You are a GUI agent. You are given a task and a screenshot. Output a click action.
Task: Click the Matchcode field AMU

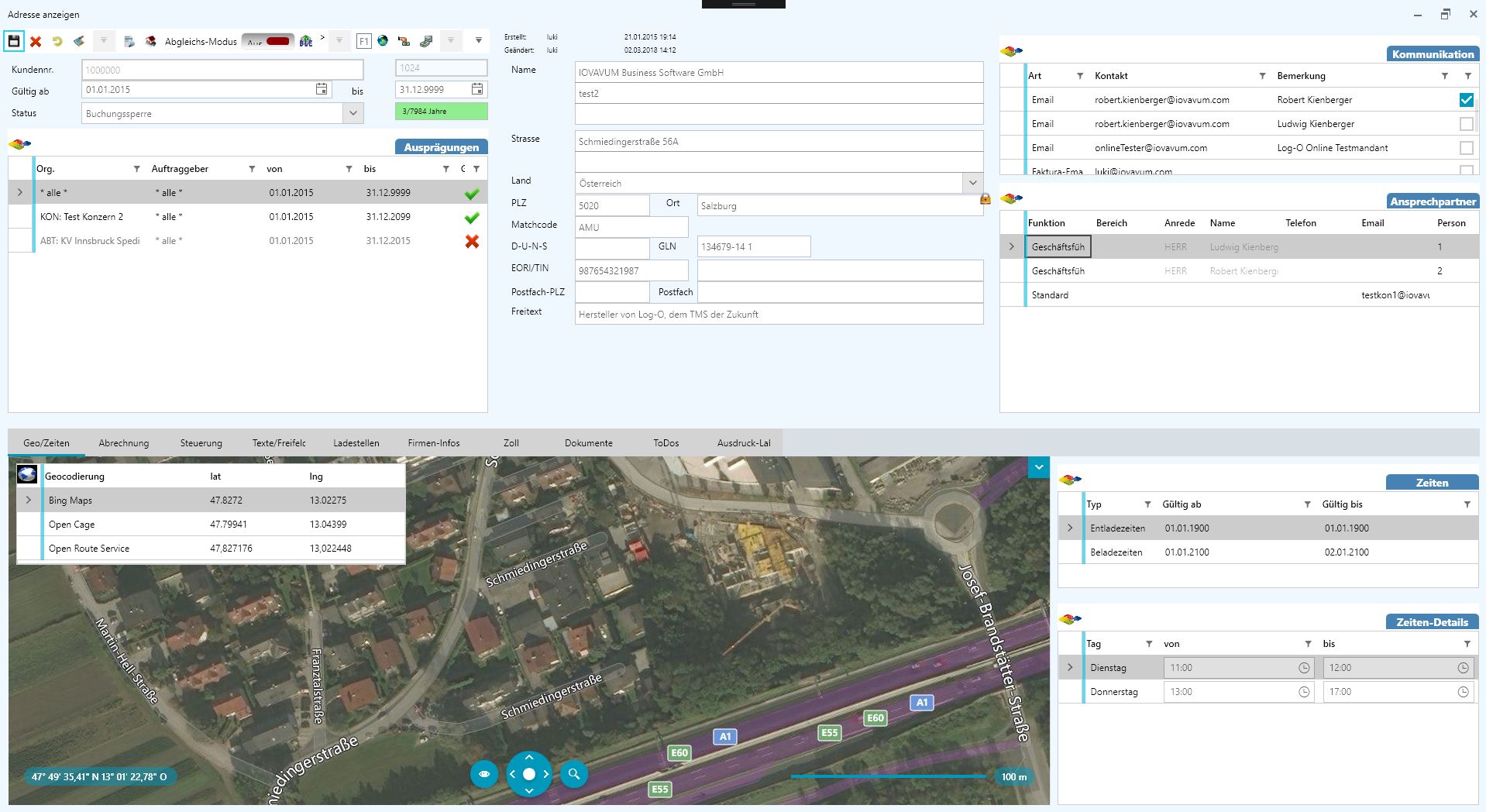coord(631,227)
